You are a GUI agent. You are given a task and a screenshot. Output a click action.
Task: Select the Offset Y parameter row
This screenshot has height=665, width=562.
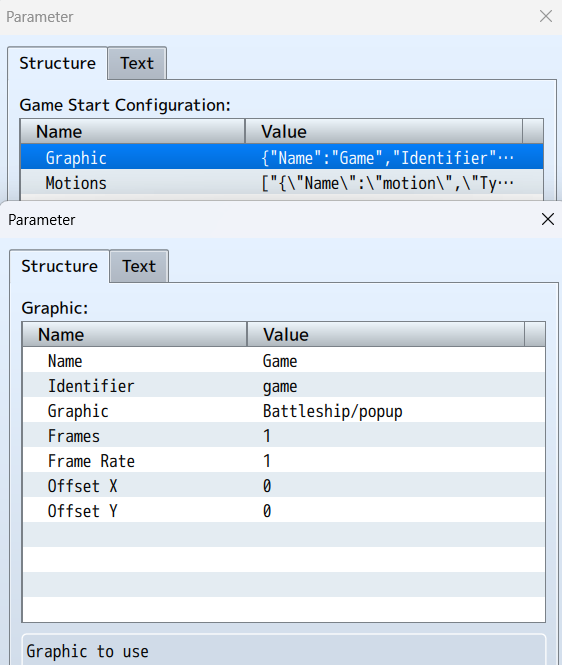pos(284,510)
